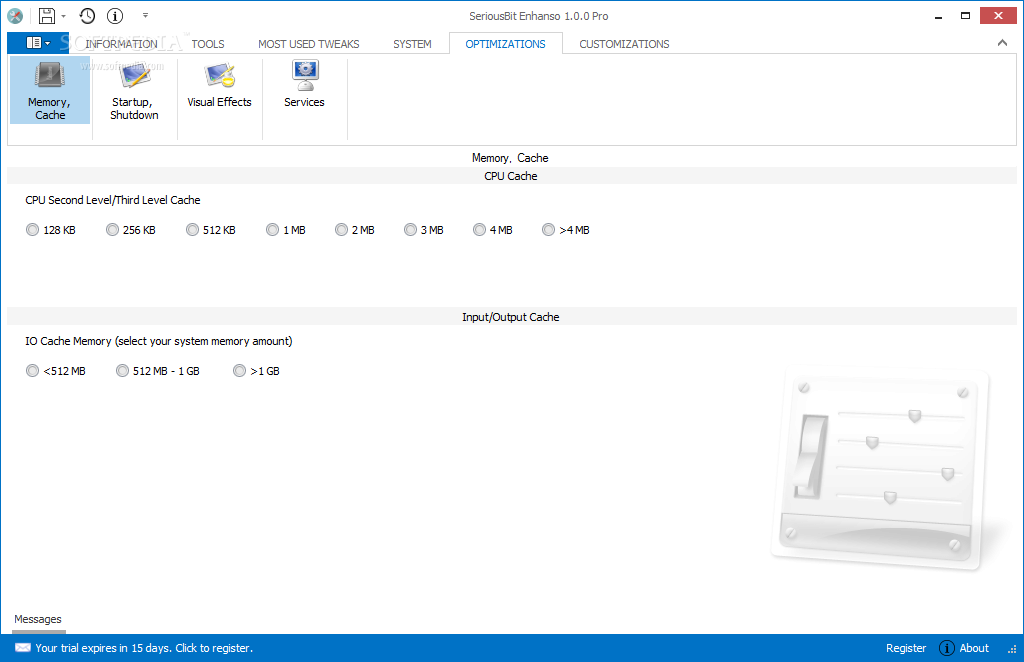Select 256 KB CPU cache option
This screenshot has height=662, width=1024.
tap(131, 230)
